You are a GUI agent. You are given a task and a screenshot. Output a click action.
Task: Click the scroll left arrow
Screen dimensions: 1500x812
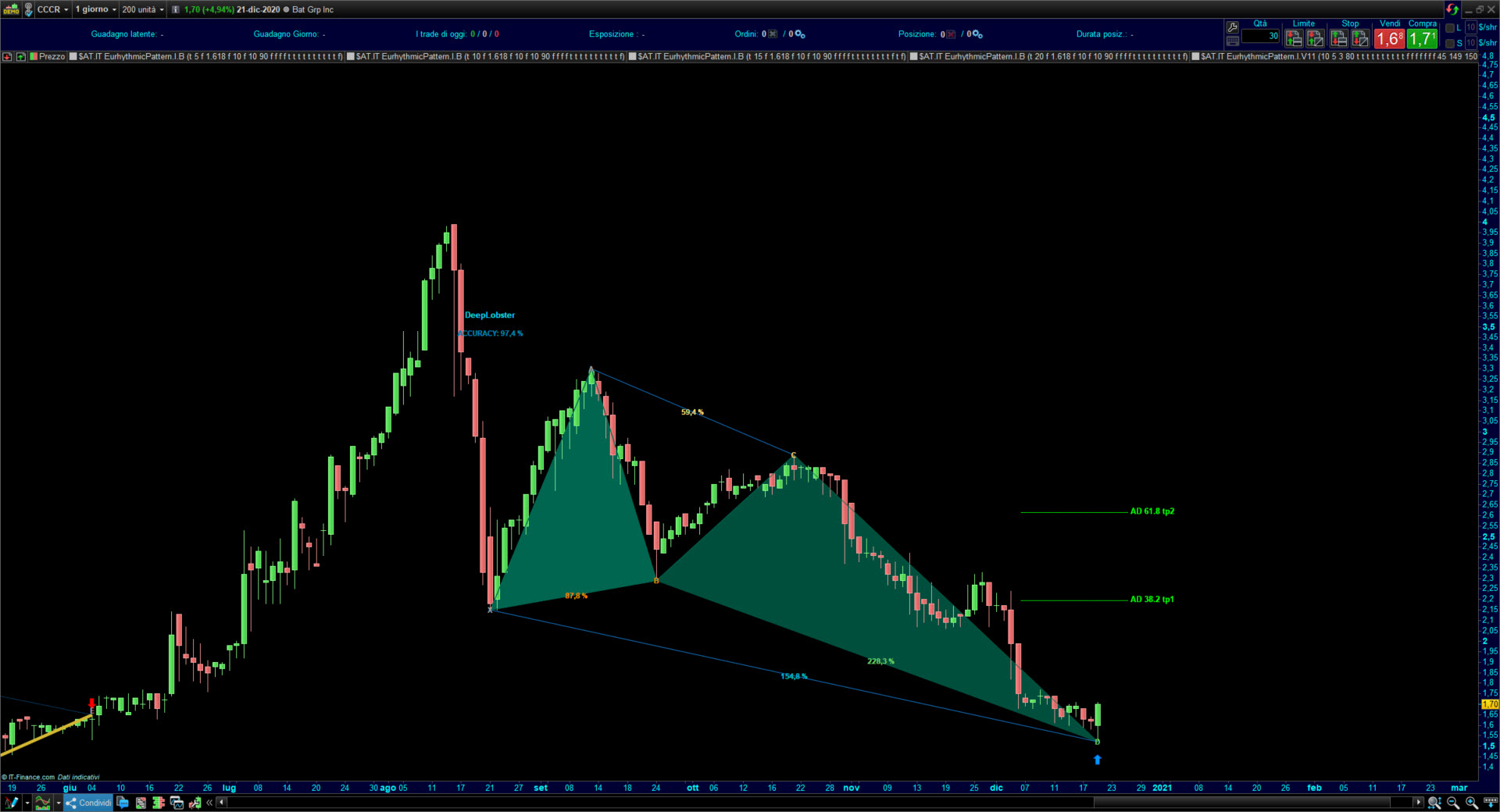coord(222,803)
